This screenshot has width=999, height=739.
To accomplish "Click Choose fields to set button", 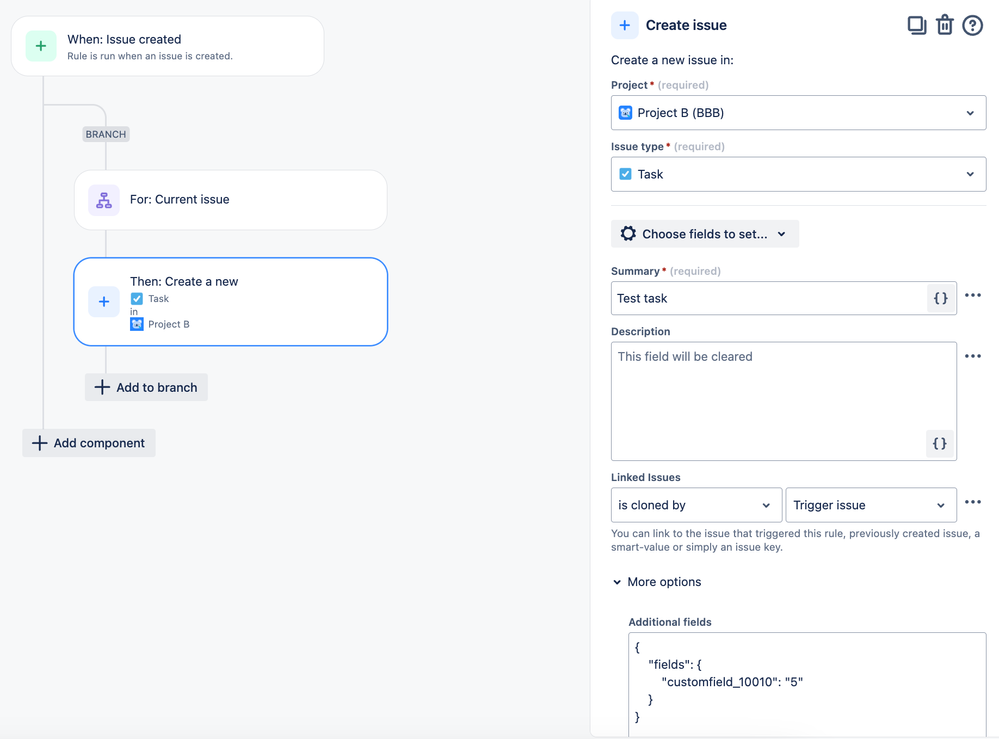I will point(705,234).
